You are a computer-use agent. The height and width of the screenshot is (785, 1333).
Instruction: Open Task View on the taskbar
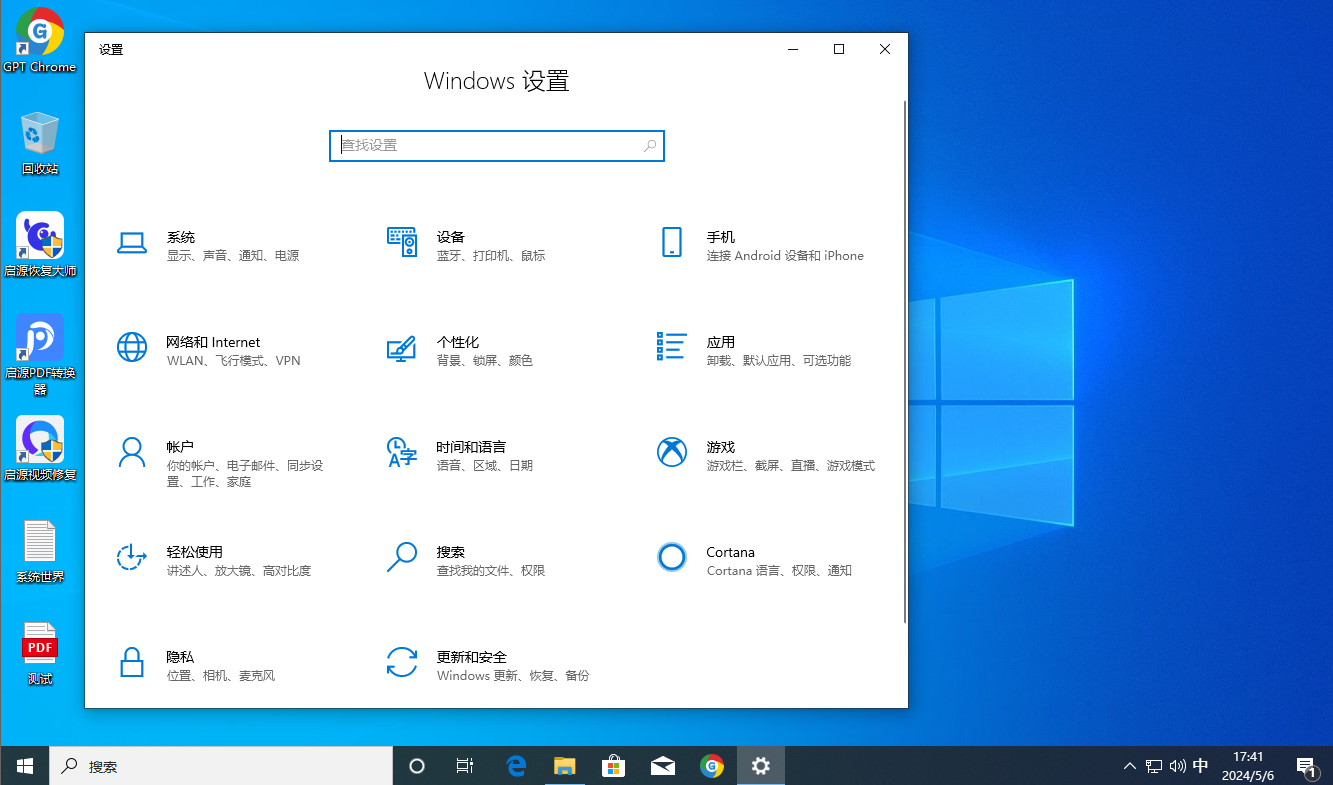tap(465, 766)
